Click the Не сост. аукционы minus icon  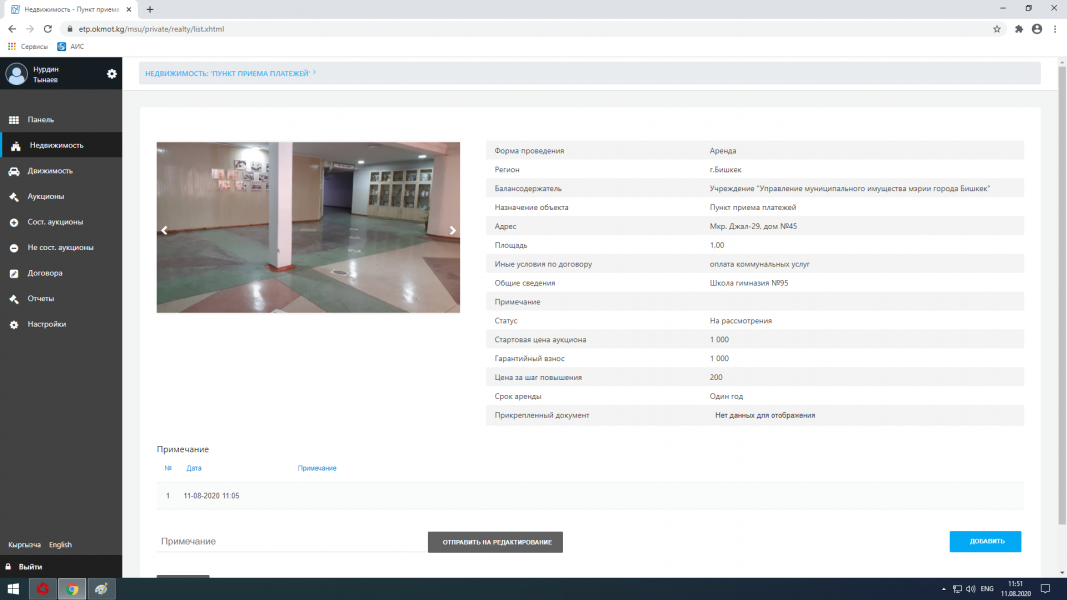(14, 248)
